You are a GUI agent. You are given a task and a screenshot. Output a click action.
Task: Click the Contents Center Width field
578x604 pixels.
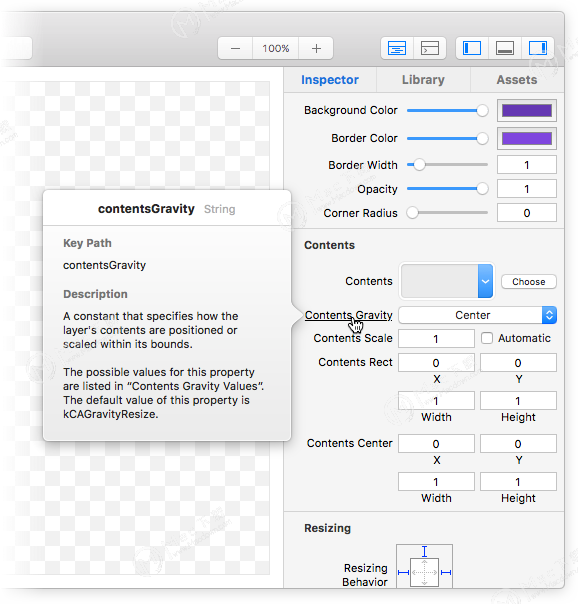coord(436,482)
